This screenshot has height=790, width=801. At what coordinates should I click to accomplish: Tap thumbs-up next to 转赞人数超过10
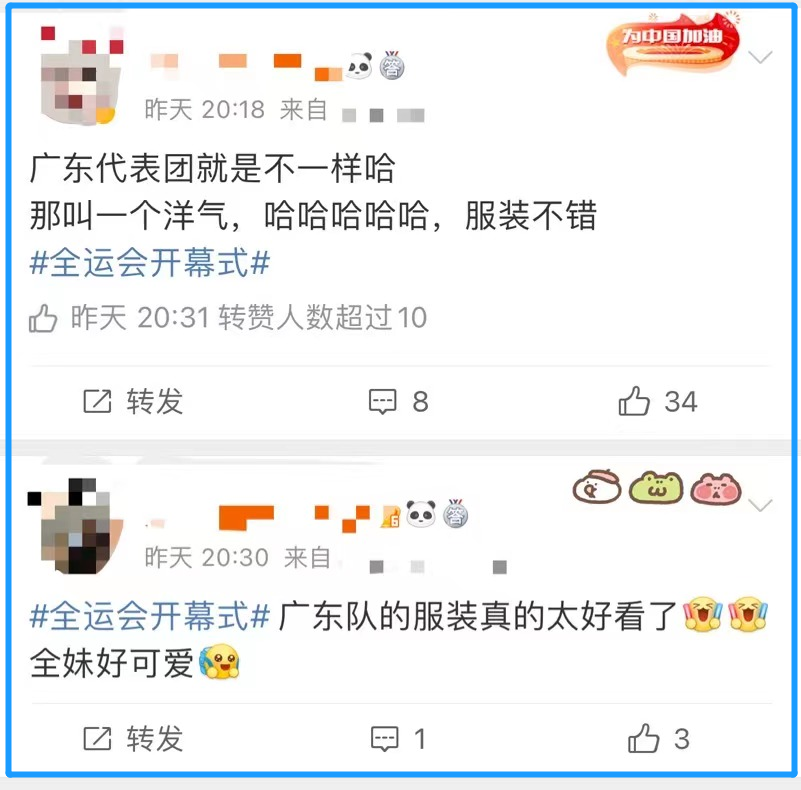[x=43, y=318]
